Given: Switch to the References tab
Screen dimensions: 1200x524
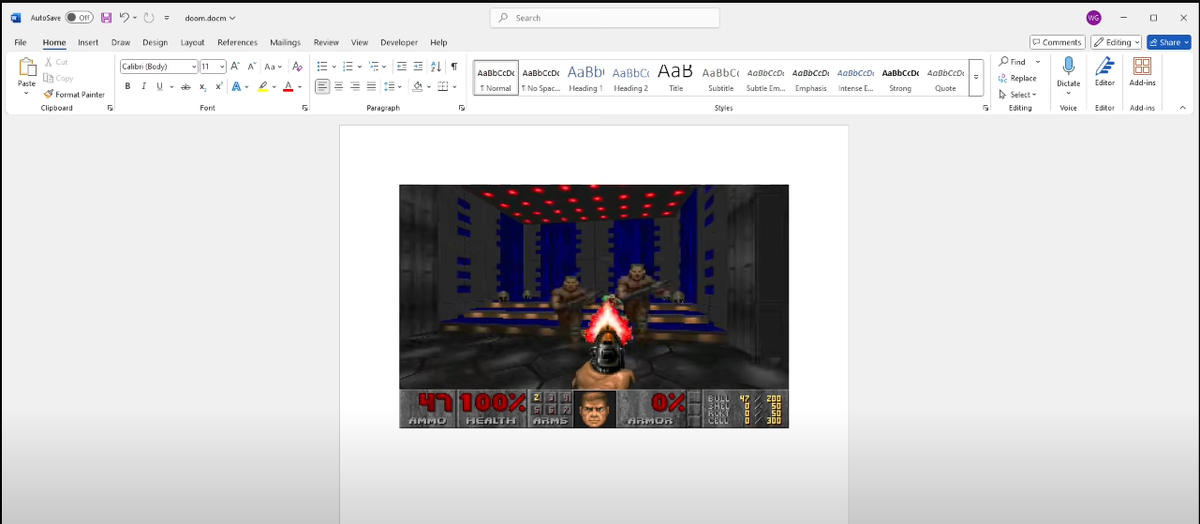Looking at the screenshot, I should pos(237,42).
